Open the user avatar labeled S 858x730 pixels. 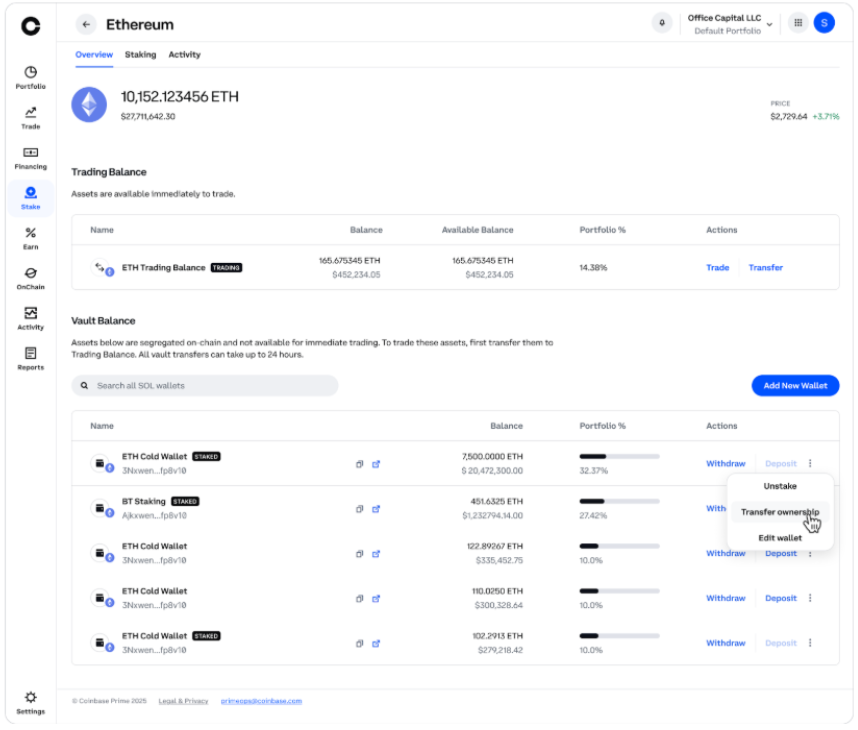pos(824,23)
